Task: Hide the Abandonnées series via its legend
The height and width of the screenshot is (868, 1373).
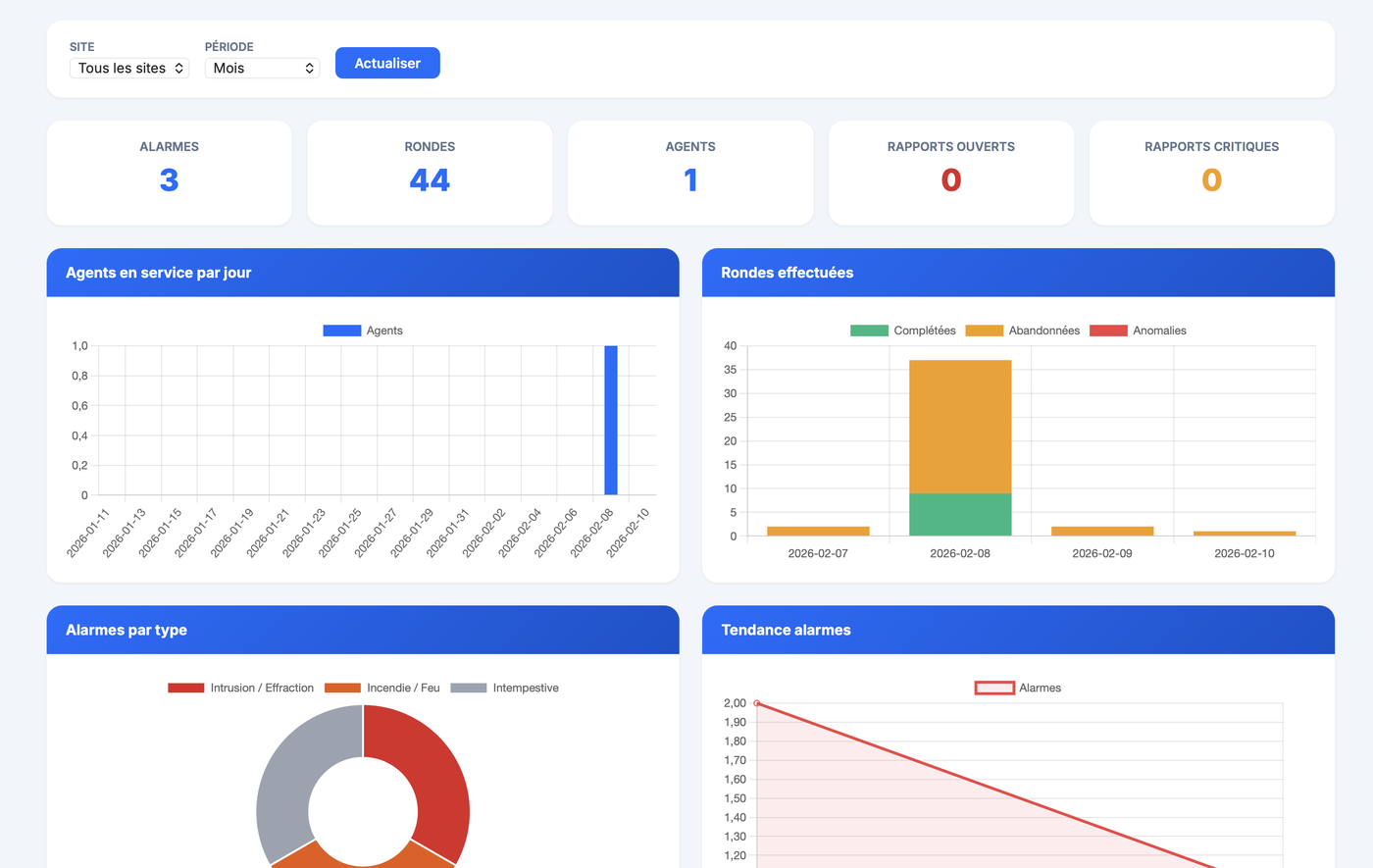Action: coord(1023,331)
